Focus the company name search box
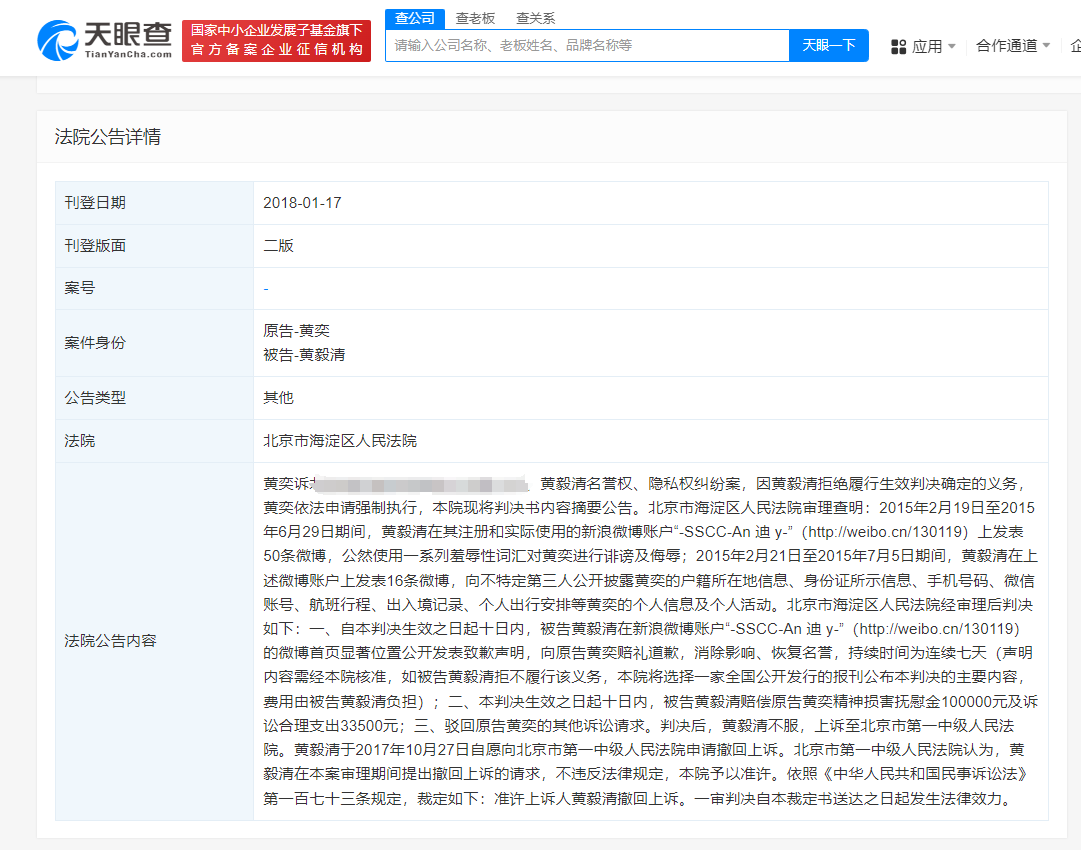This screenshot has height=850, width=1081. 587,45
